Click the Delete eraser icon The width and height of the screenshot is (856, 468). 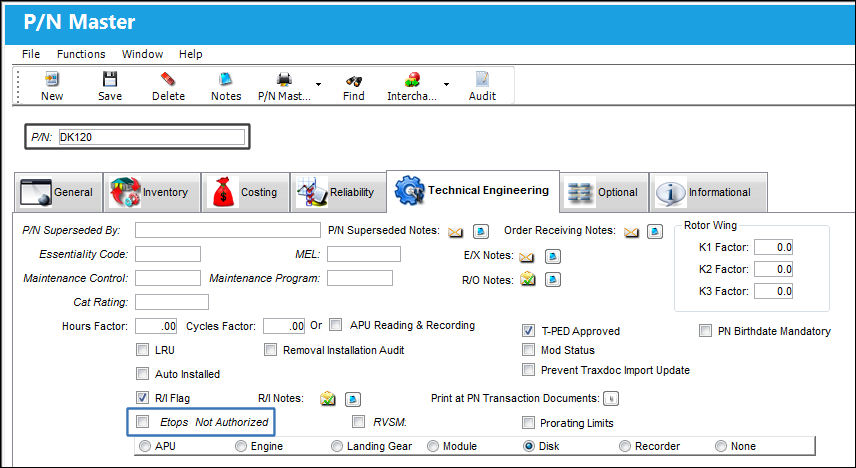click(168, 79)
